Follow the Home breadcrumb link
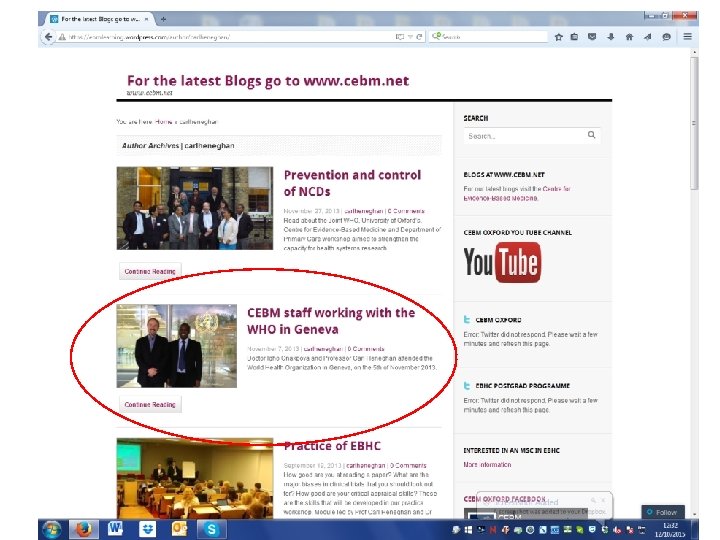Image resolution: width=720 pixels, height=540 pixels. (163, 122)
